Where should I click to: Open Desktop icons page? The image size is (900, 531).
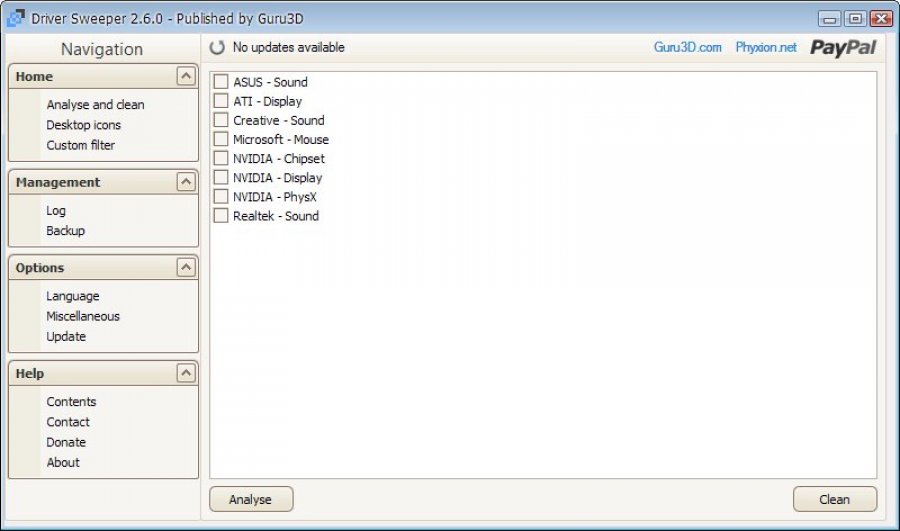pyautogui.click(x=84, y=125)
